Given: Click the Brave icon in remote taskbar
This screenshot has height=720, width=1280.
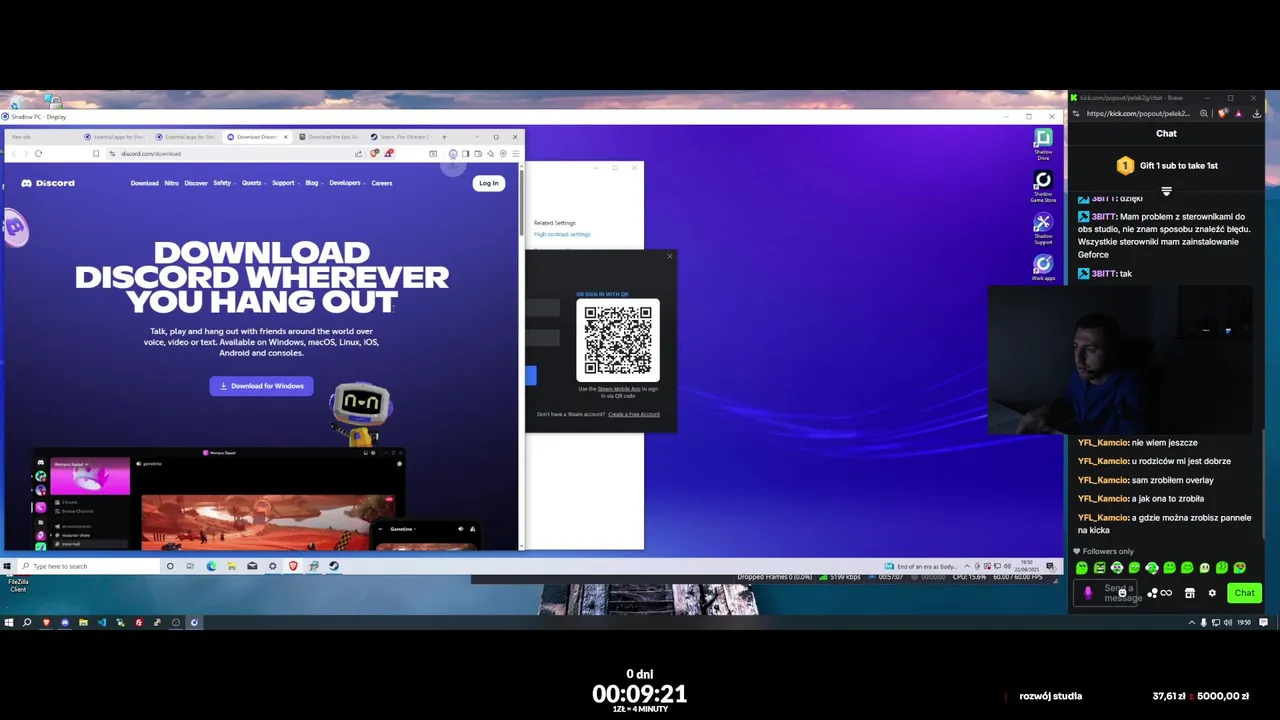Looking at the screenshot, I should 293,566.
